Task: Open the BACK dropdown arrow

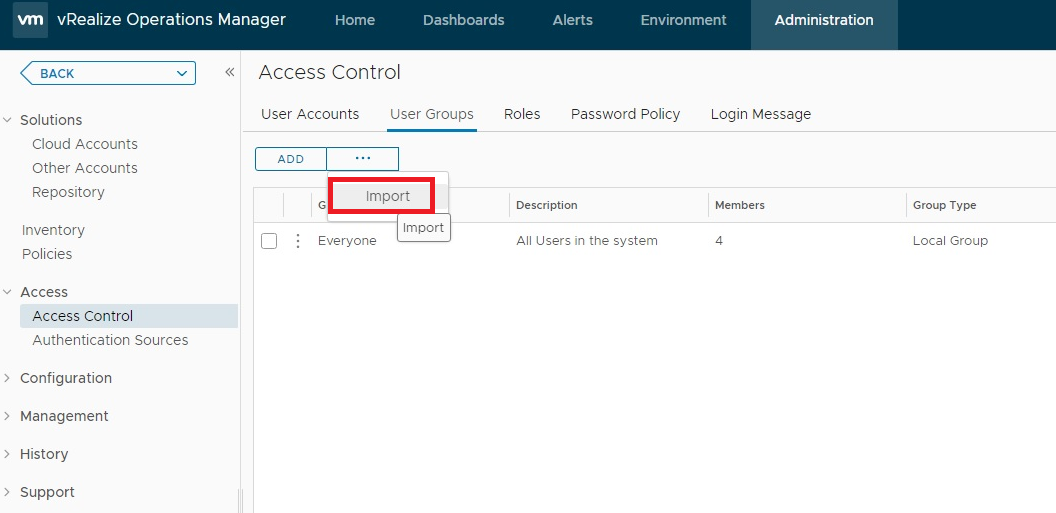Action: point(182,73)
